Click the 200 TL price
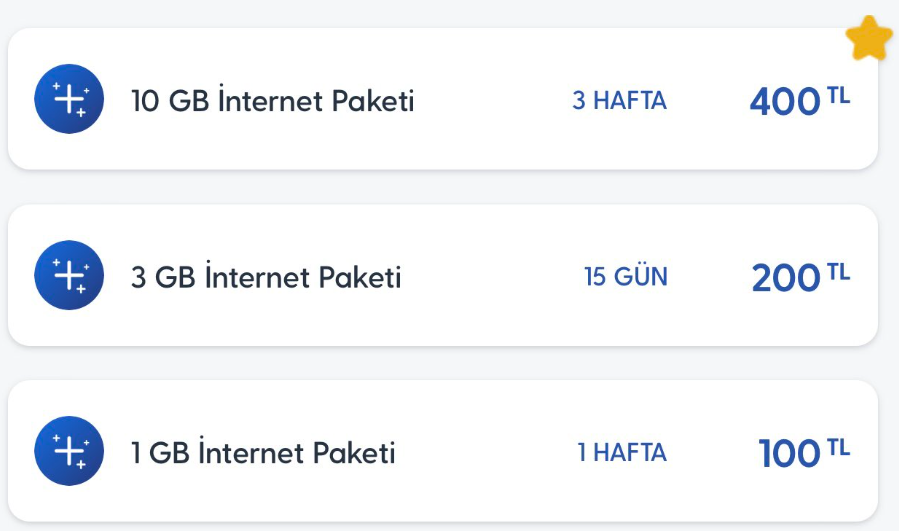The height and width of the screenshot is (531, 899). pos(800,276)
